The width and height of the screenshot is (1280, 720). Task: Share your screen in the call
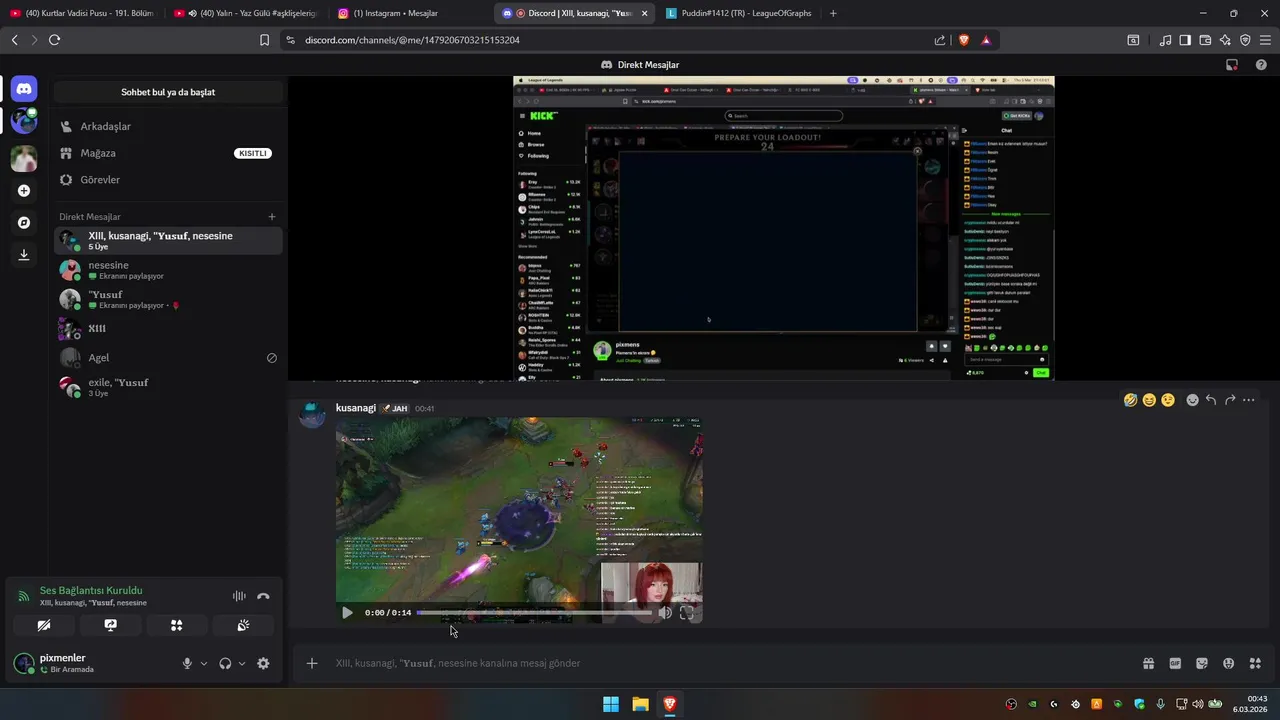110,625
